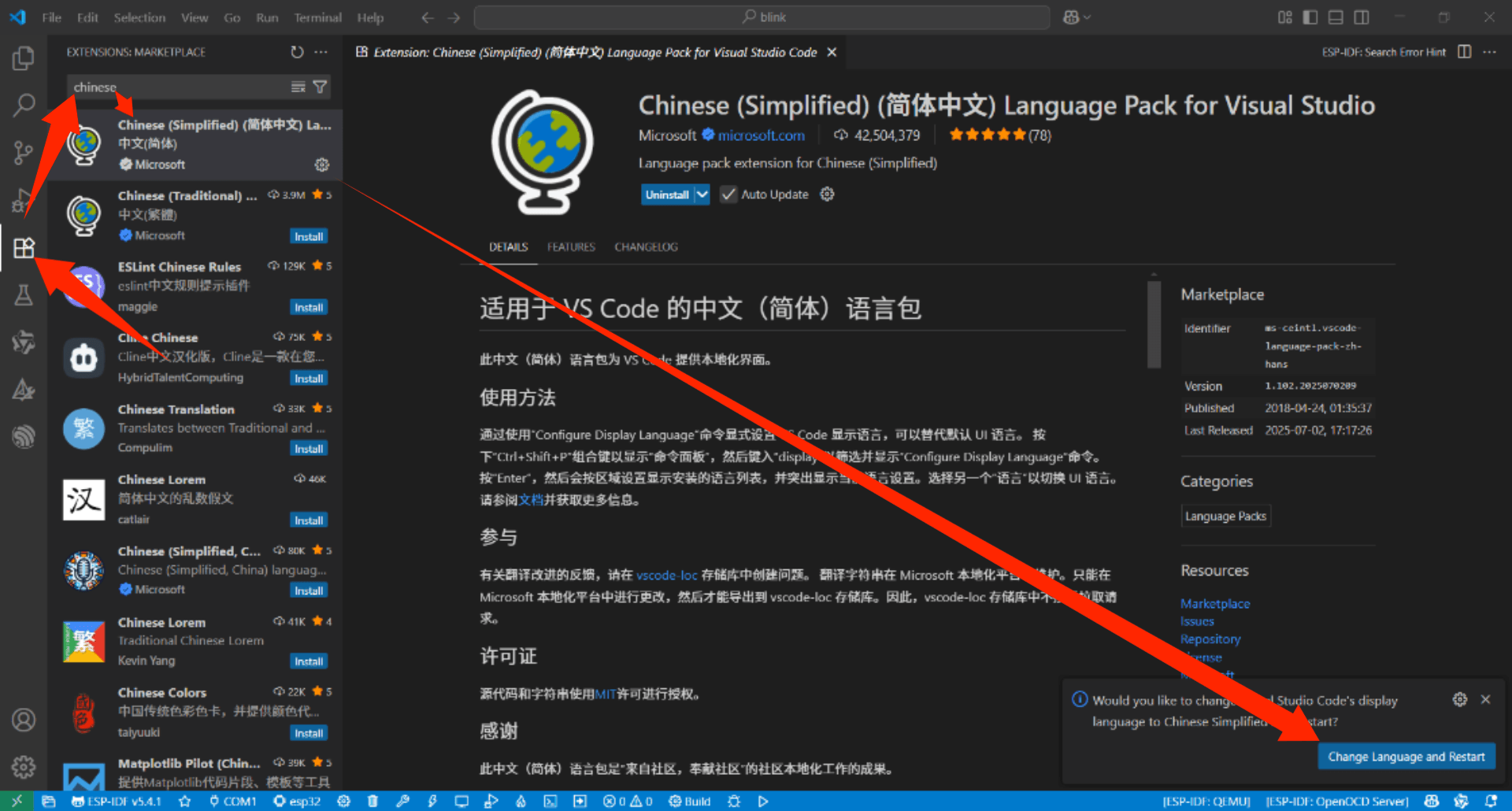Open the Testing flask icon in sidebar
The image size is (1512, 811).
tap(24, 295)
